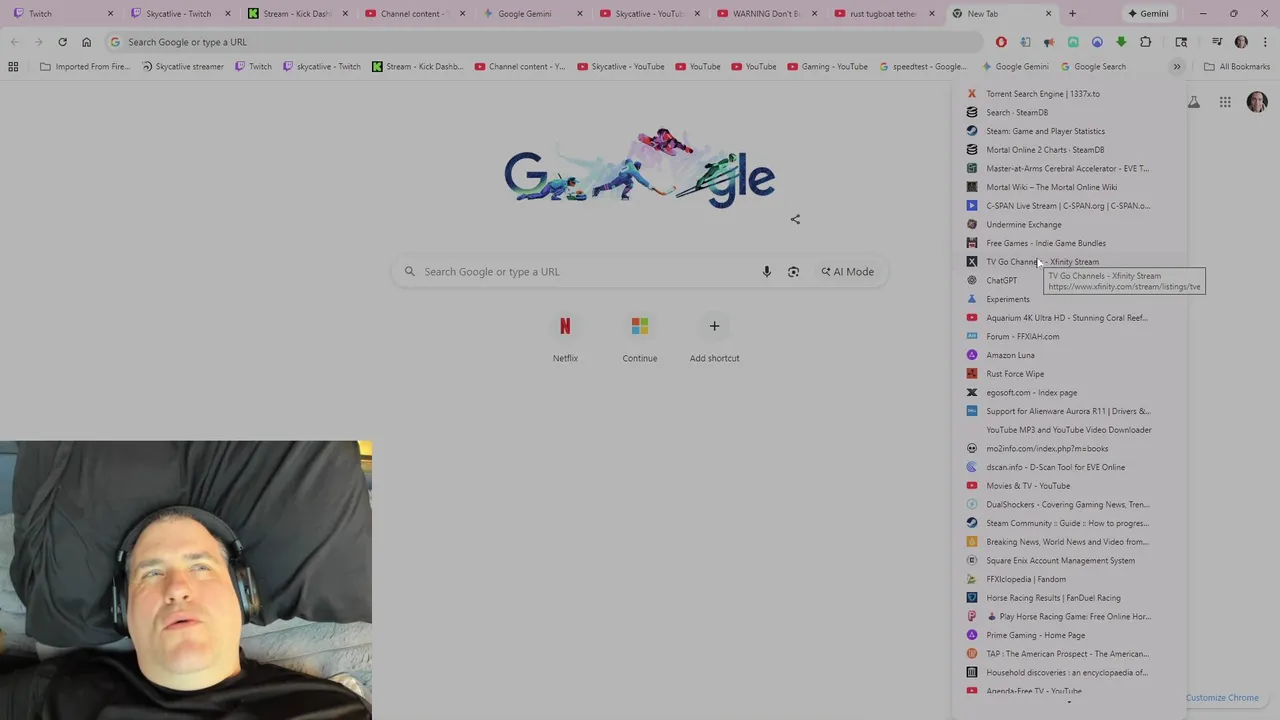
Task: Open Rust Force Wipe bookmark
Action: [x=1069, y=374]
